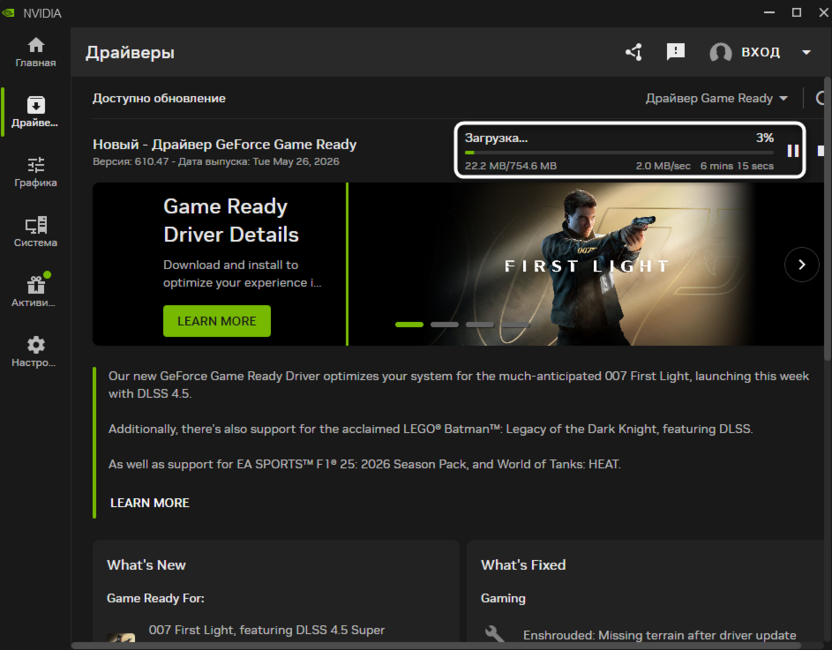Click the ВХОД login button
This screenshot has height=650, width=832.
click(x=760, y=52)
